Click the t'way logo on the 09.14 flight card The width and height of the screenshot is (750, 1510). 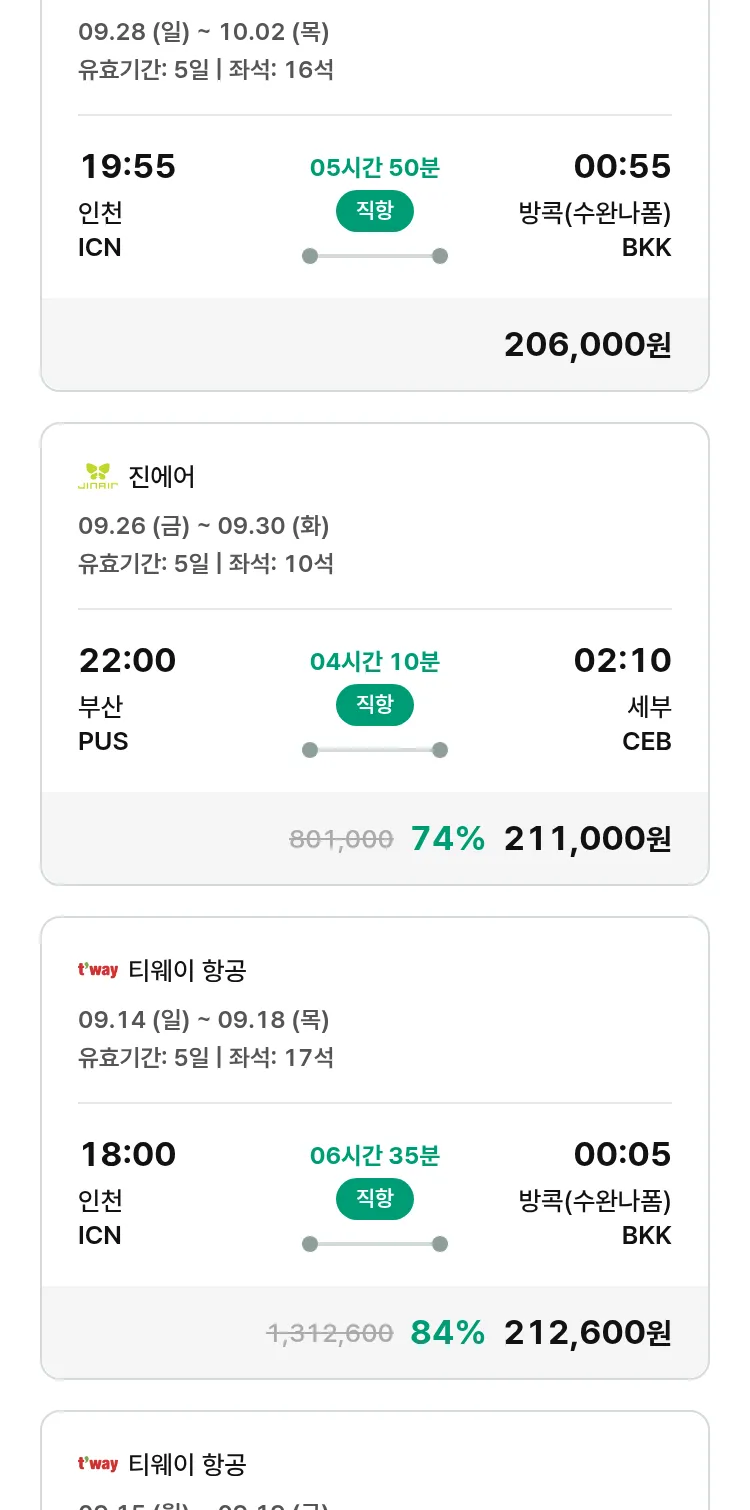click(98, 970)
